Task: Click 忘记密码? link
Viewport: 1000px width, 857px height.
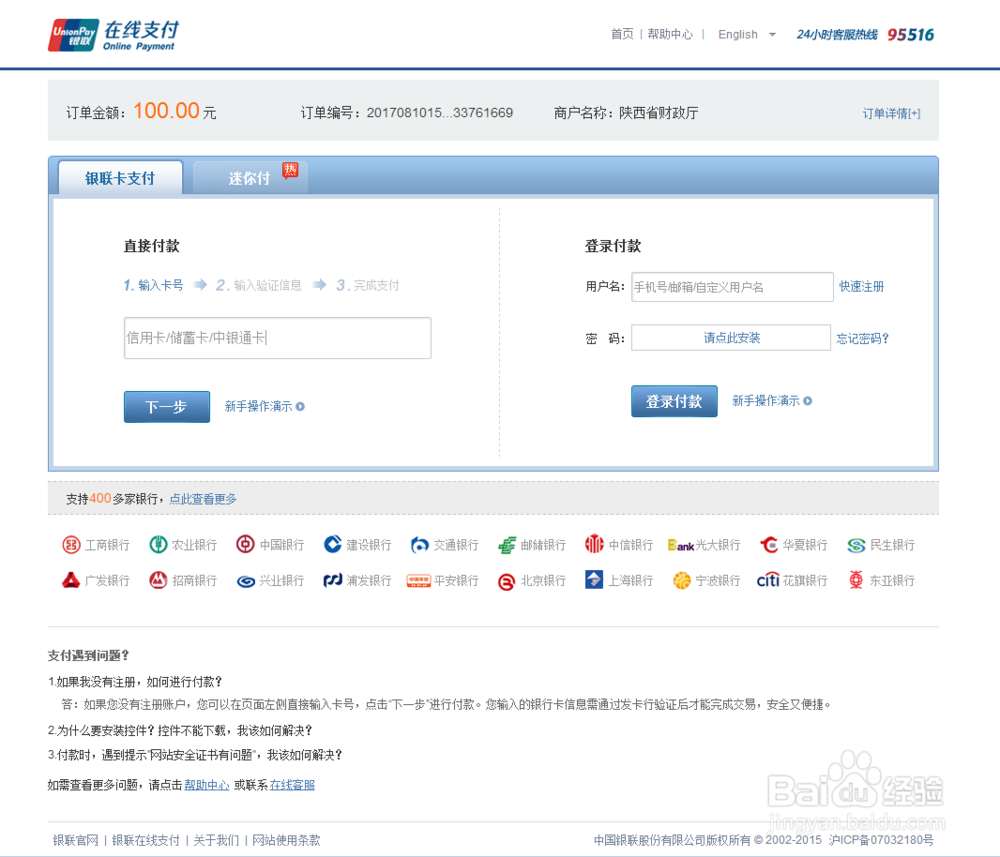Action: click(x=862, y=339)
